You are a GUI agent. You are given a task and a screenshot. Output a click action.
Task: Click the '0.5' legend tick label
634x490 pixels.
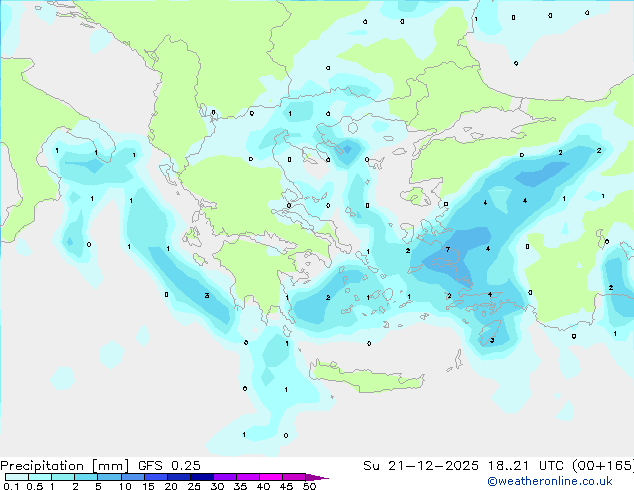coord(34,486)
